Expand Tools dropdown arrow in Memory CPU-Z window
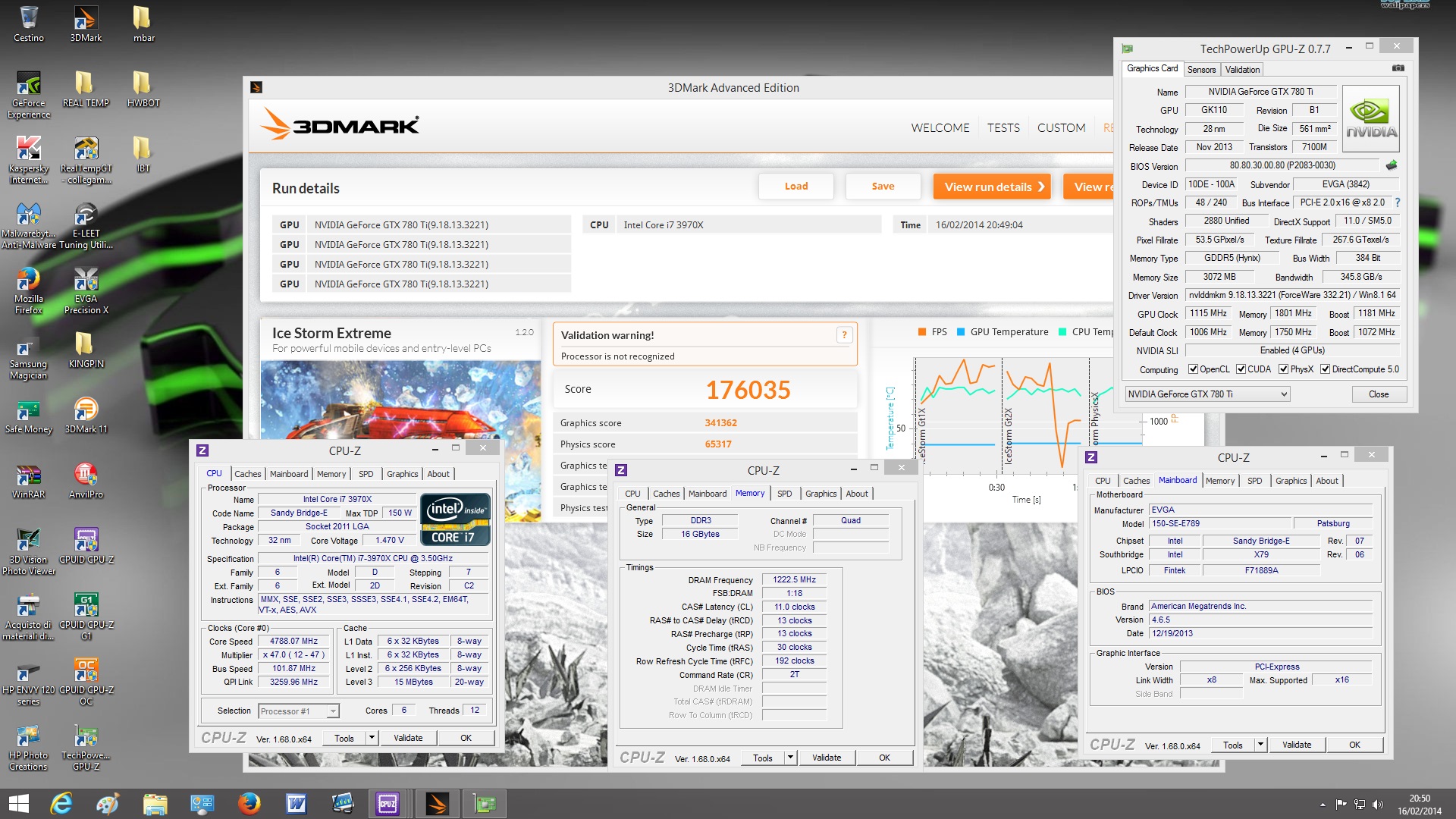 pyautogui.click(x=790, y=758)
